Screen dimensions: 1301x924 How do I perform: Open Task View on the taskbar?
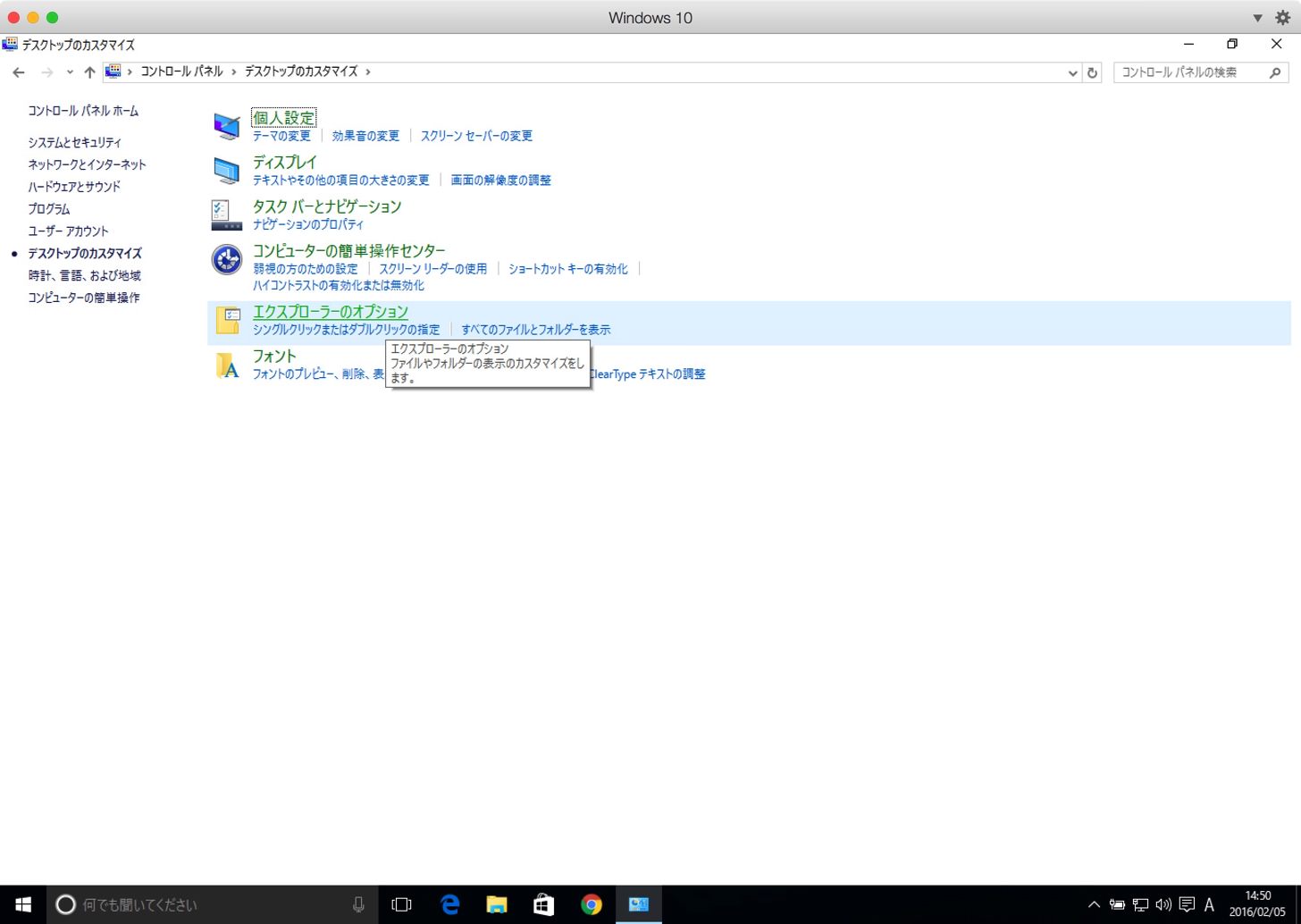[x=402, y=904]
